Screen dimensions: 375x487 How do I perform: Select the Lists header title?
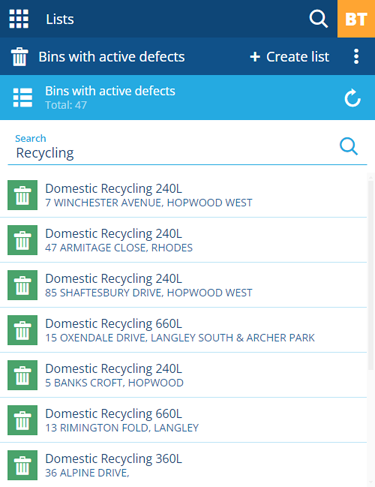coord(60,19)
